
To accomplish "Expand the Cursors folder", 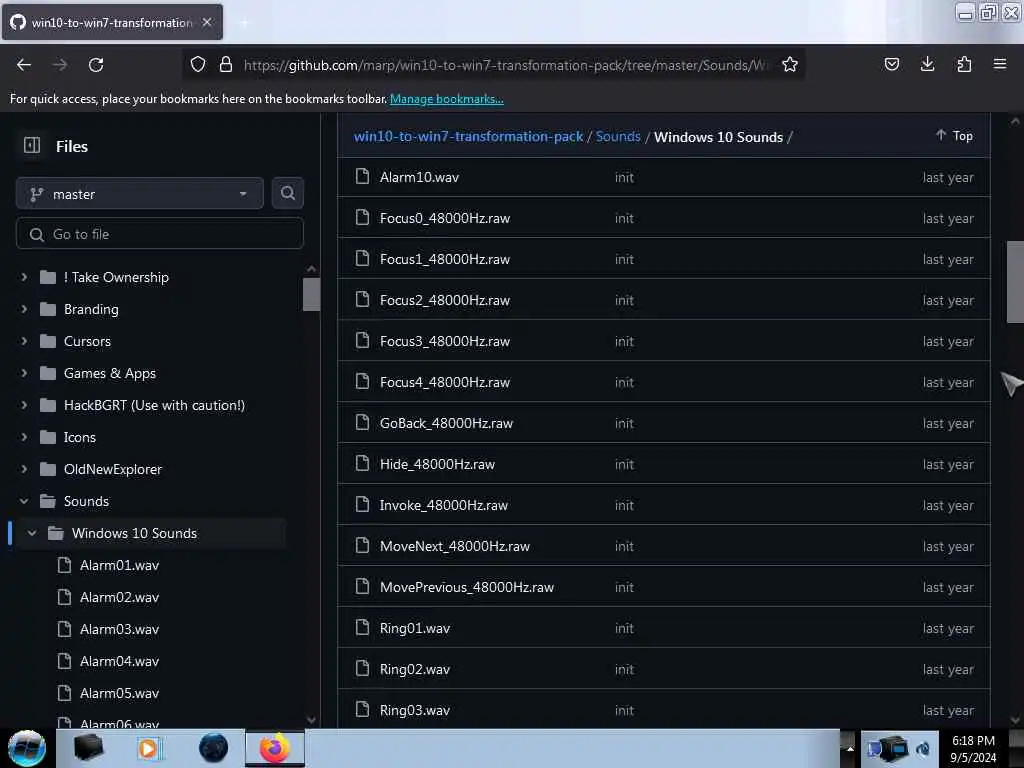I will pyautogui.click(x=24, y=341).
